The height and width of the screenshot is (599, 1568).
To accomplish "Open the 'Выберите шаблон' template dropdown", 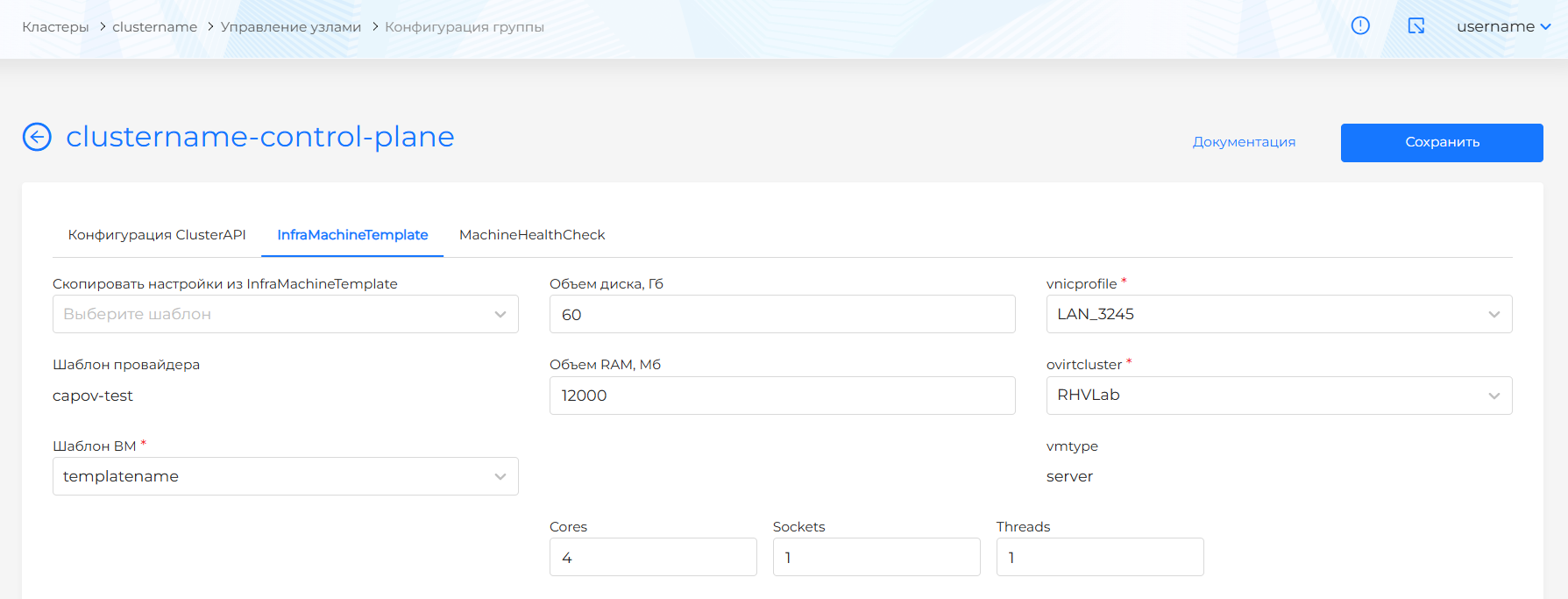I will coord(285,314).
